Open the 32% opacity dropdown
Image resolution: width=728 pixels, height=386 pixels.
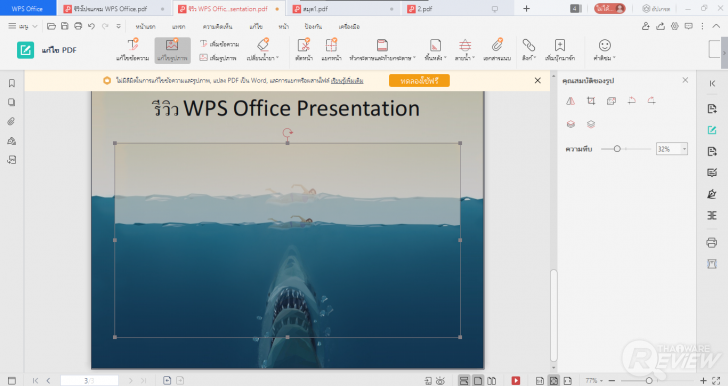(x=684, y=149)
